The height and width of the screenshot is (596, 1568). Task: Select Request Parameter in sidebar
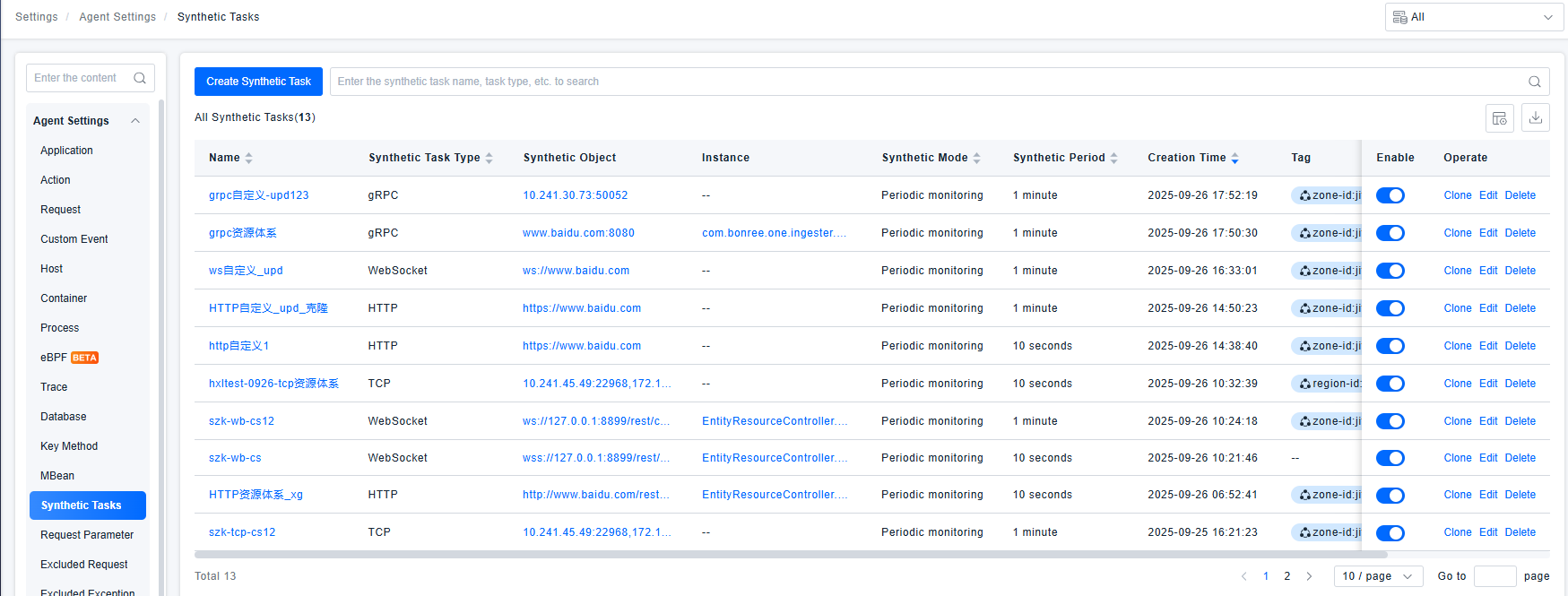click(x=87, y=535)
